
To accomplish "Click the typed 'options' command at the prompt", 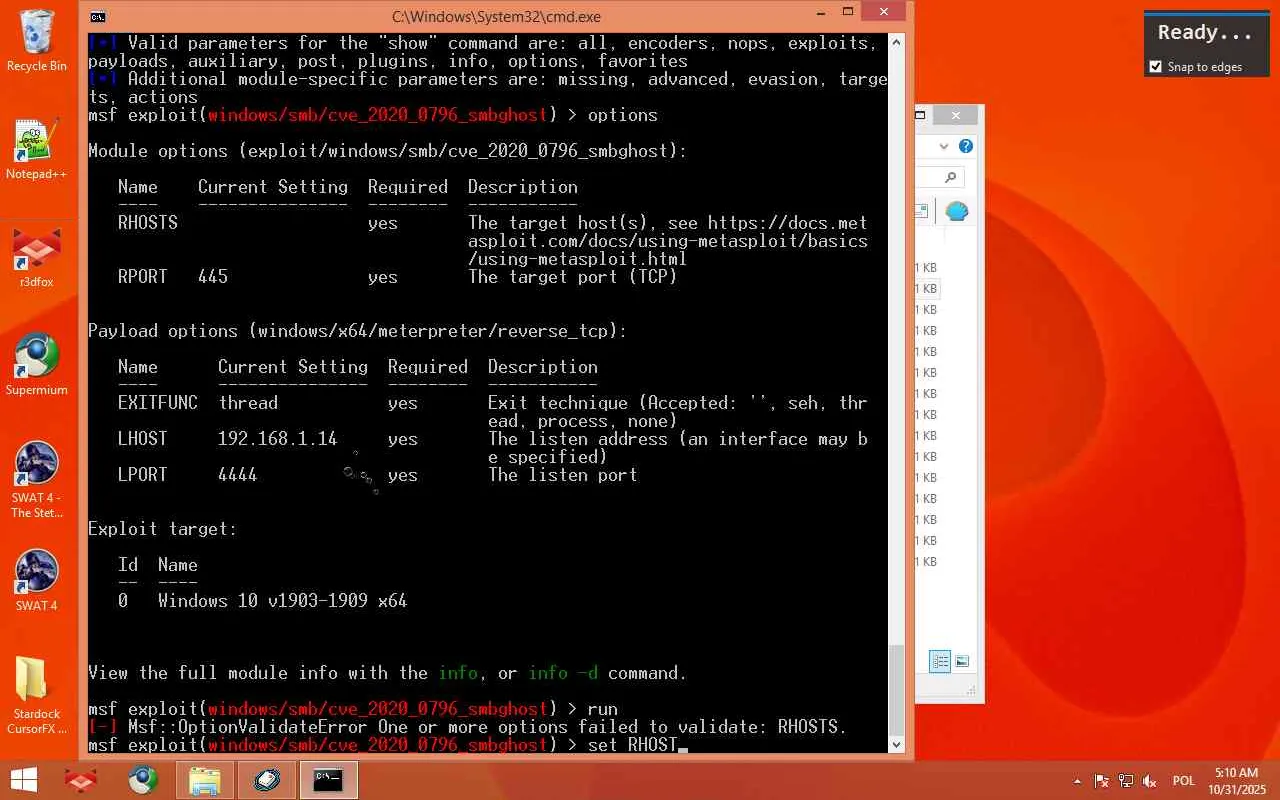I will pos(623,115).
